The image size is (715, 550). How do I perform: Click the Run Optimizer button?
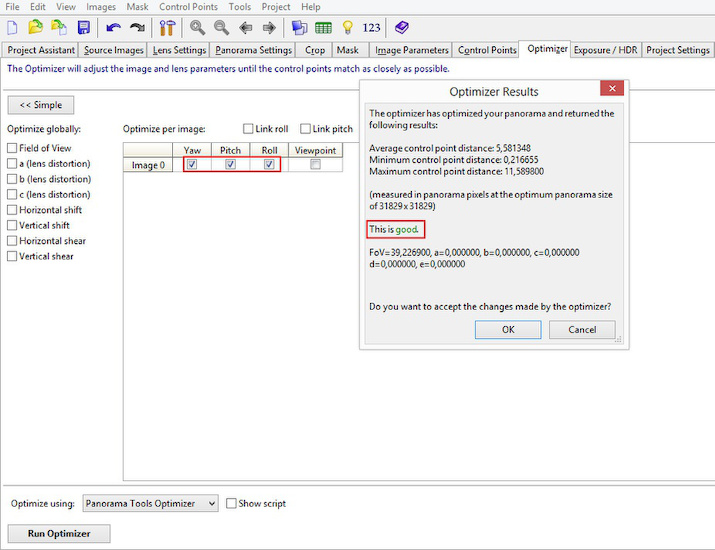pyautogui.click(x=58, y=534)
